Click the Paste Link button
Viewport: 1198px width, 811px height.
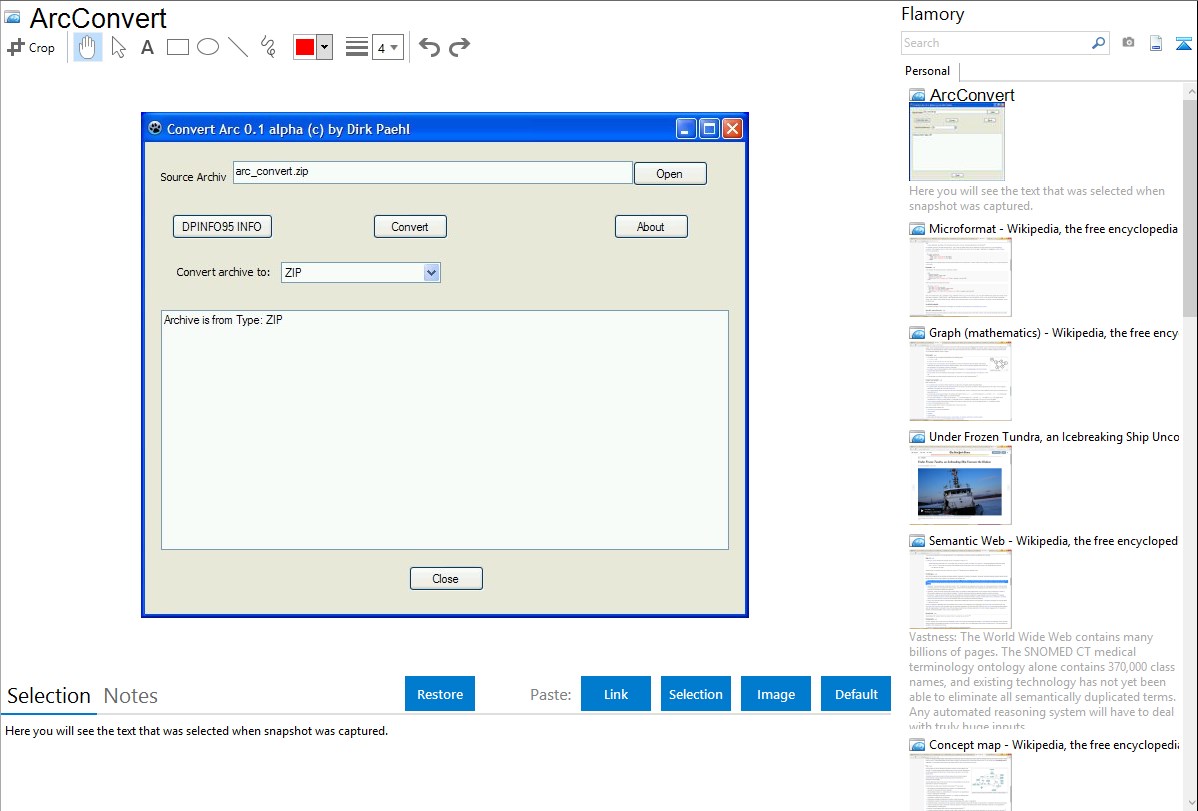(x=616, y=694)
